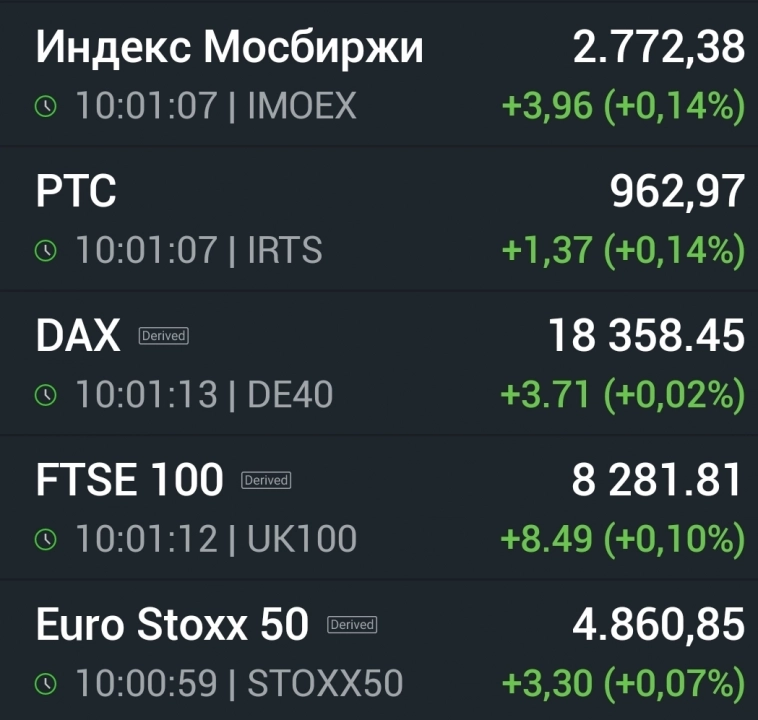Click the Derived badge next to DAX

pos(163,336)
